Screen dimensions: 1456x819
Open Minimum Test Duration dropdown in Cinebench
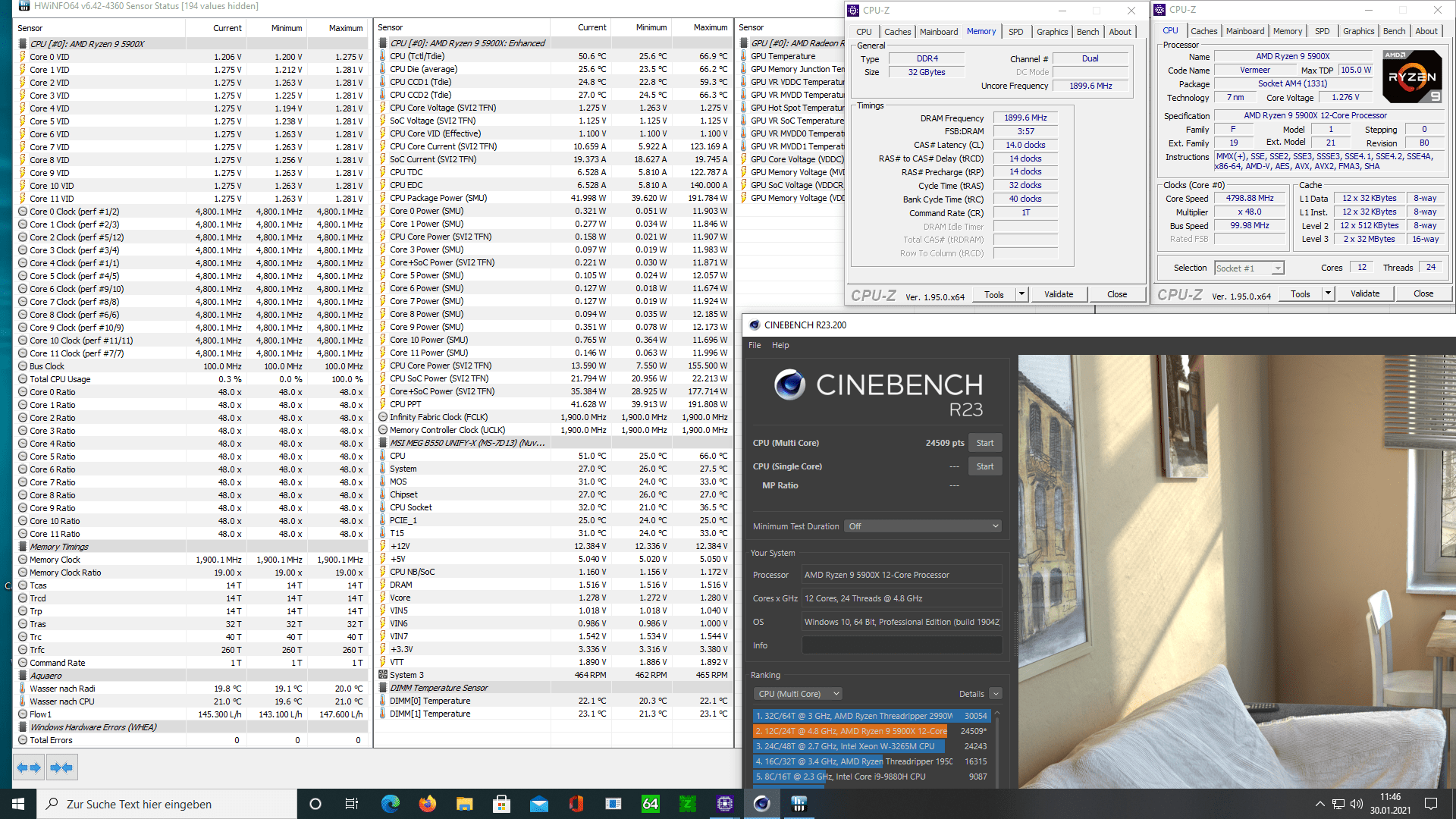coord(923,526)
